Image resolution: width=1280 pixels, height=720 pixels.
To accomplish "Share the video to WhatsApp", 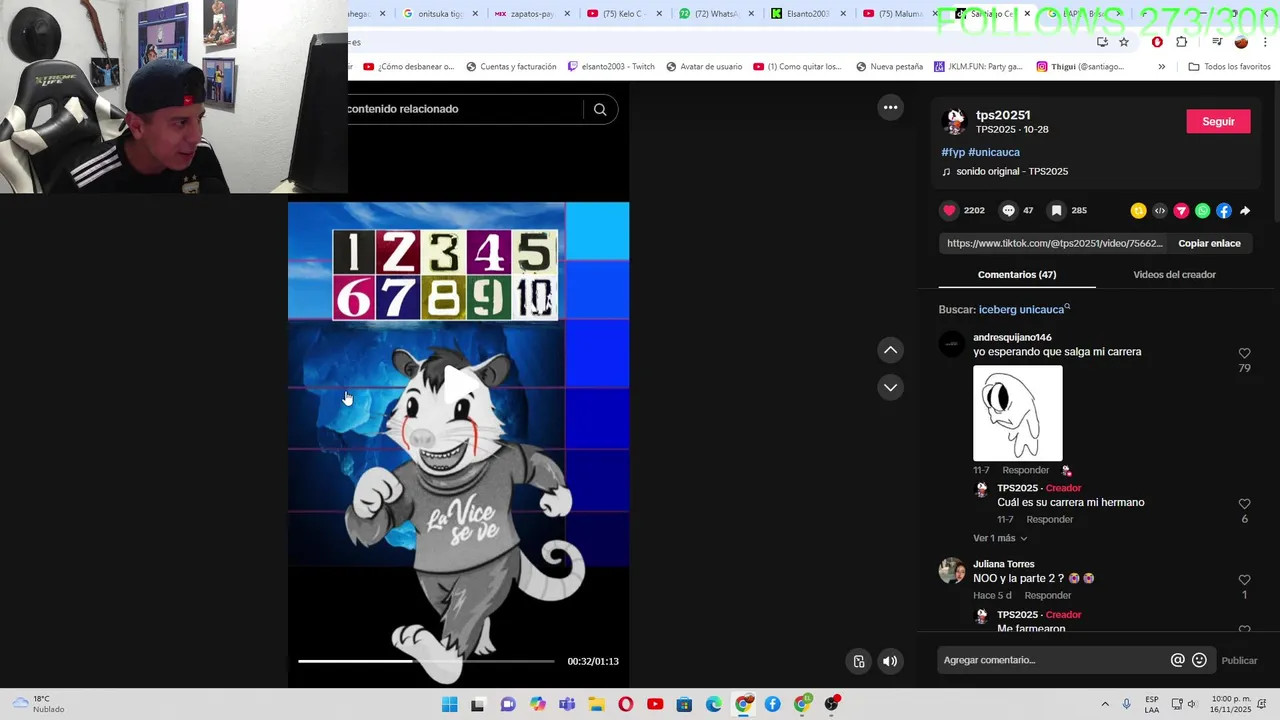I will 1203,211.
